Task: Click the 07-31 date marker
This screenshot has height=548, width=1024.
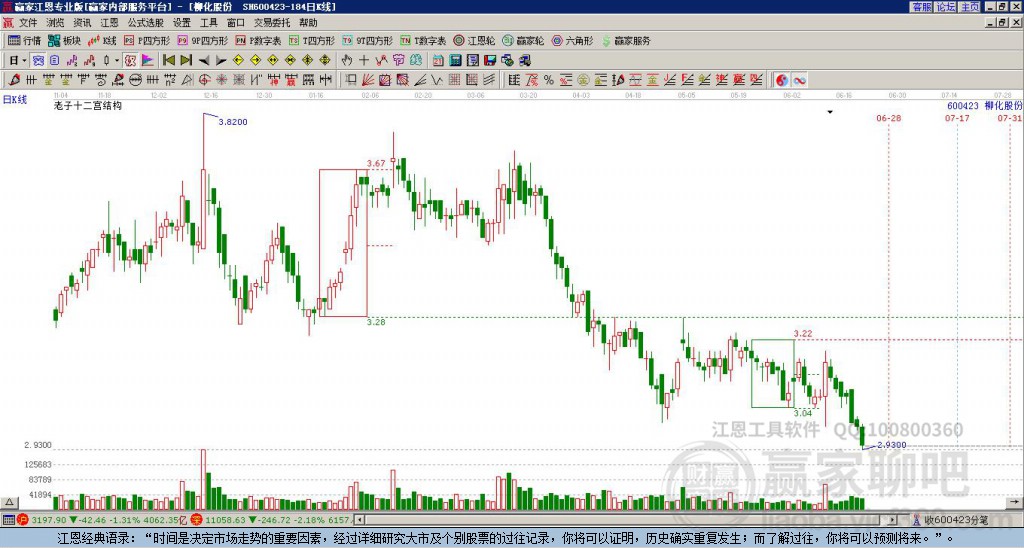Action: [x=1010, y=118]
